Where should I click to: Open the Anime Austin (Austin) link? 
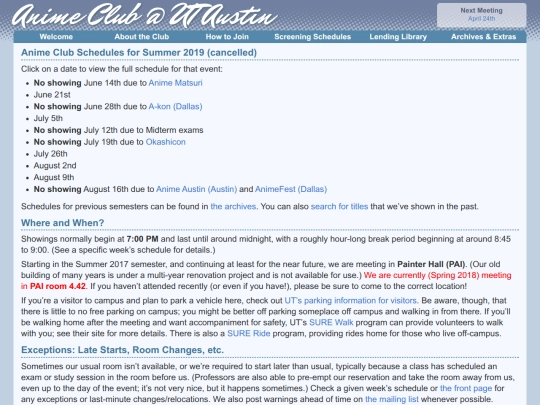(197, 189)
